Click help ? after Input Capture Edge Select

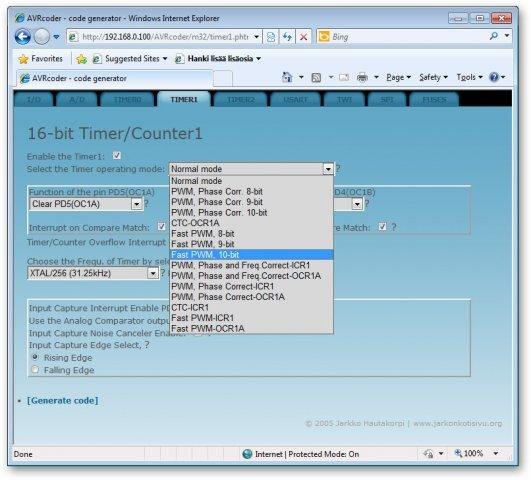pyautogui.click(x=147, y=345)
